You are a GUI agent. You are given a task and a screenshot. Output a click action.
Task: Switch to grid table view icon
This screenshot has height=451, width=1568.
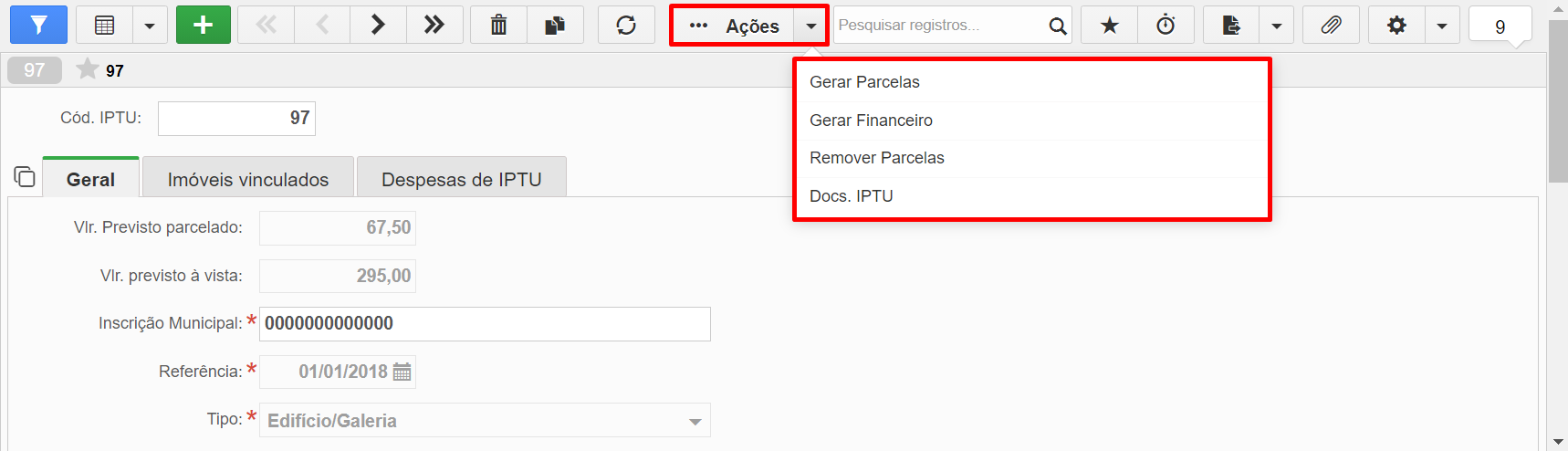[104, 25]
